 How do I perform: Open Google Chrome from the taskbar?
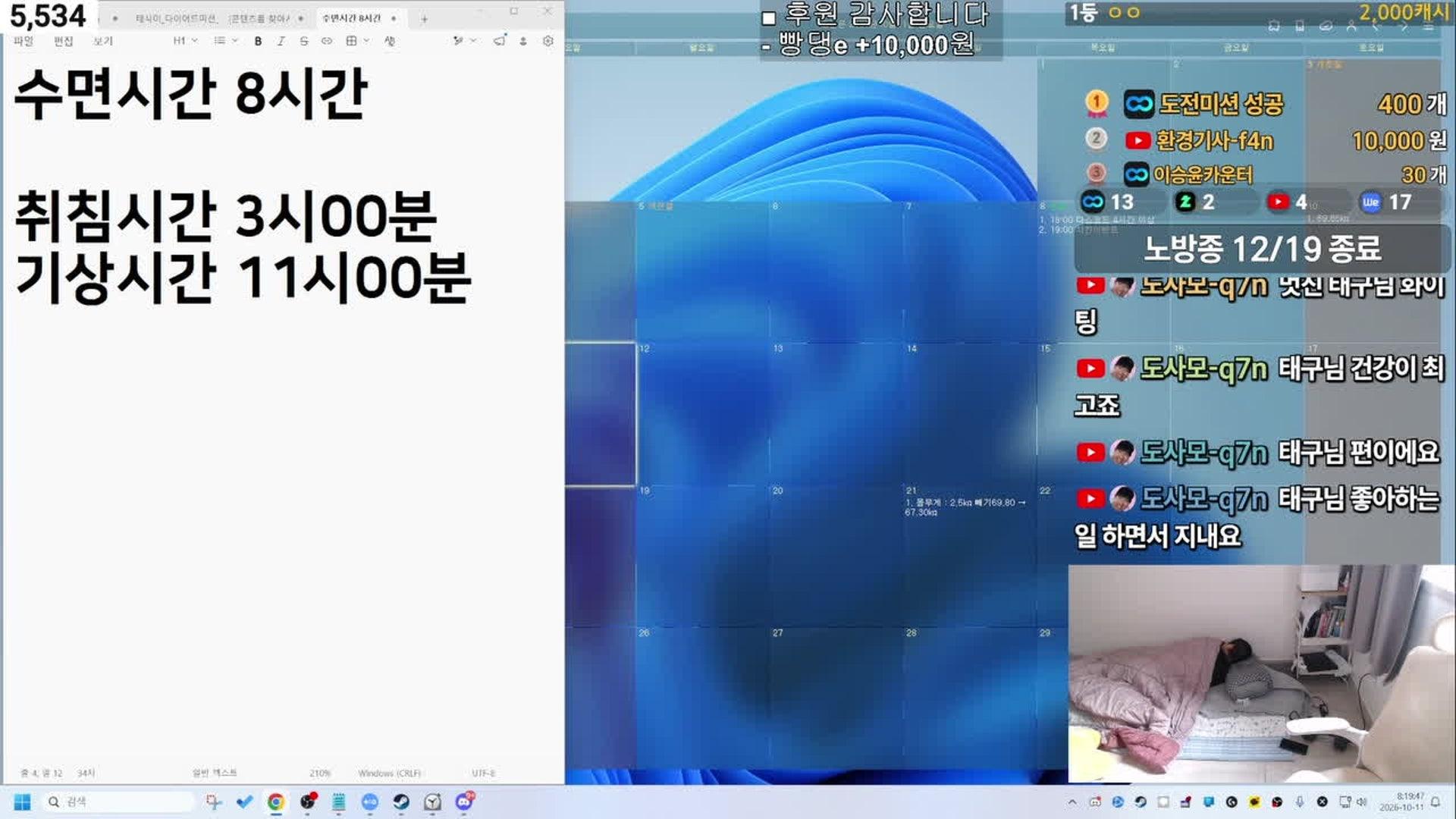(276, 802)
